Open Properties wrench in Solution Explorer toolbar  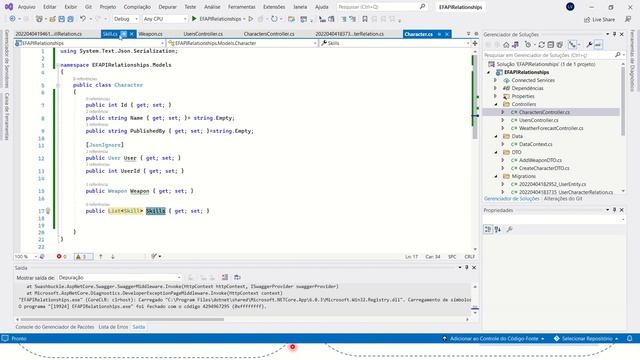click(589, 45)
